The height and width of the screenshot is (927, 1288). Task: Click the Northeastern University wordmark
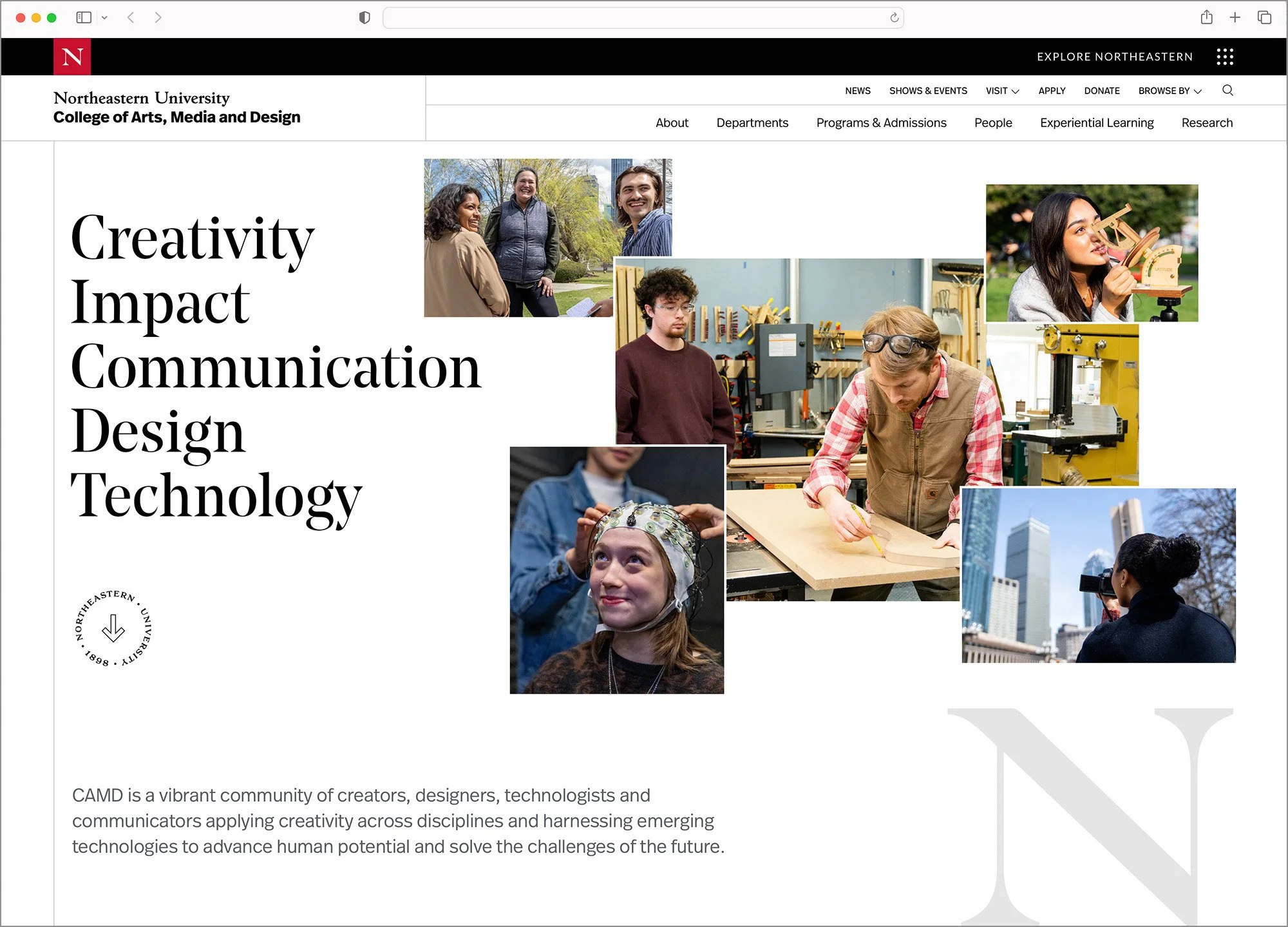[x=141, y=98]
